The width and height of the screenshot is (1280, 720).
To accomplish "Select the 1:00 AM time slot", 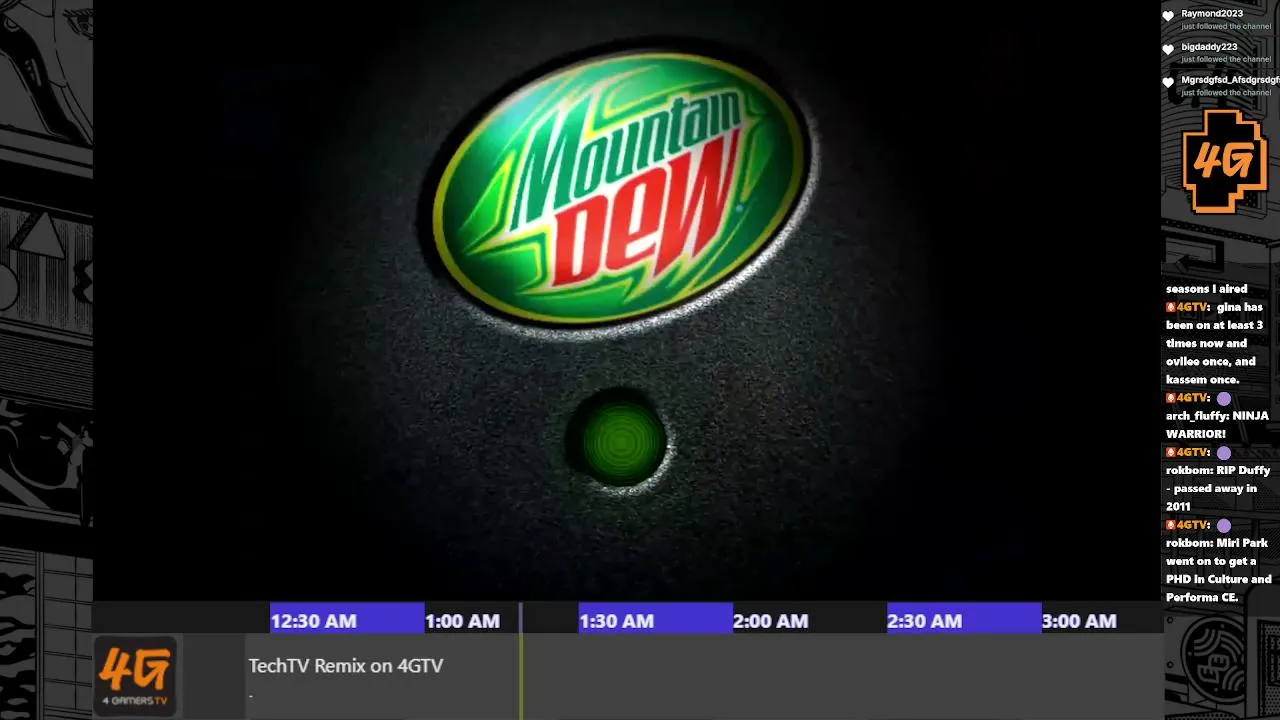I will tap(501, 620).
